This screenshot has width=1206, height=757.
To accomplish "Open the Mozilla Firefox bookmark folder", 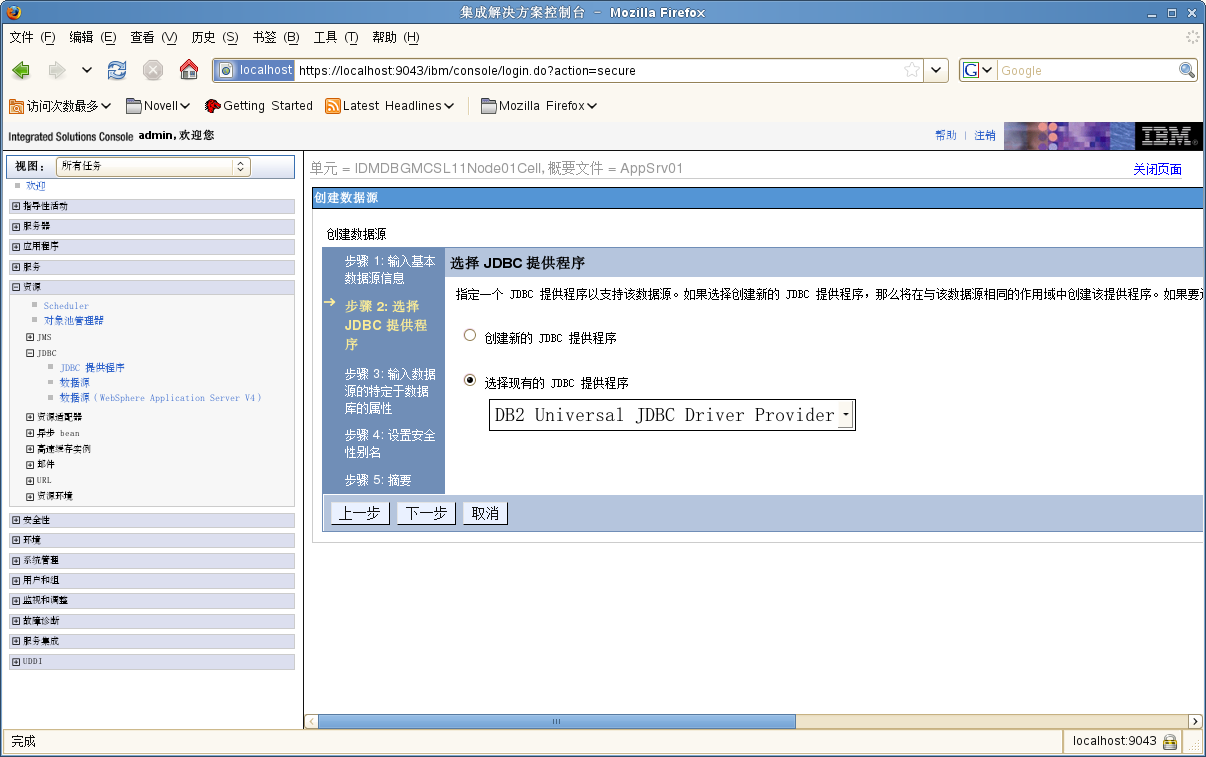I will [539, 106].
